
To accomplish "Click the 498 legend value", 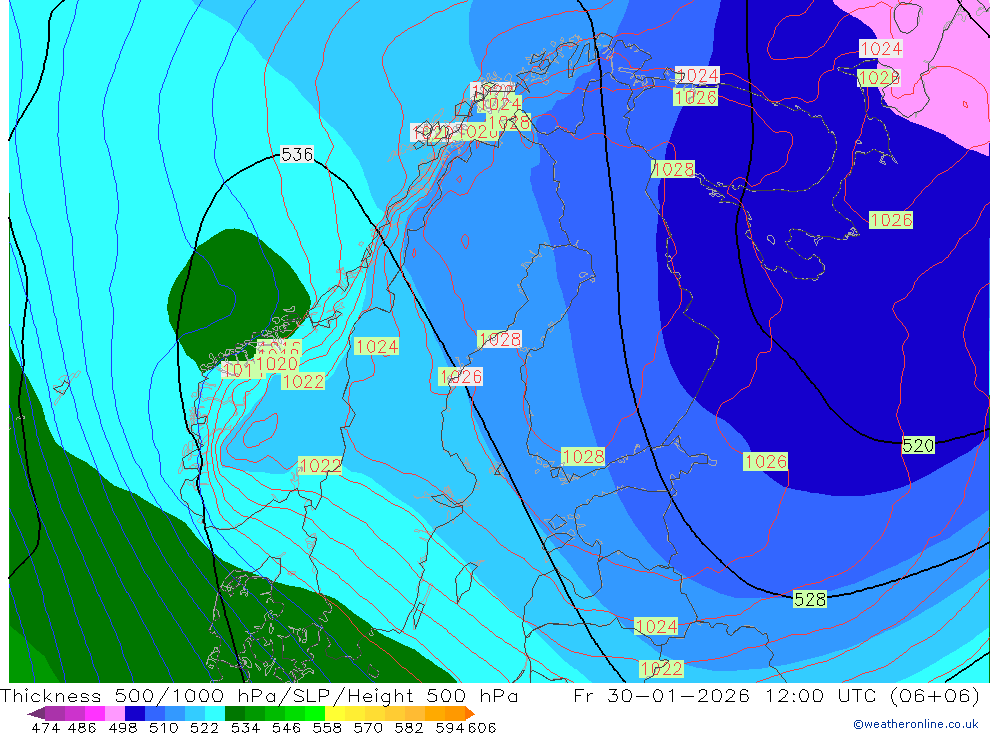I will coord(123,728).
